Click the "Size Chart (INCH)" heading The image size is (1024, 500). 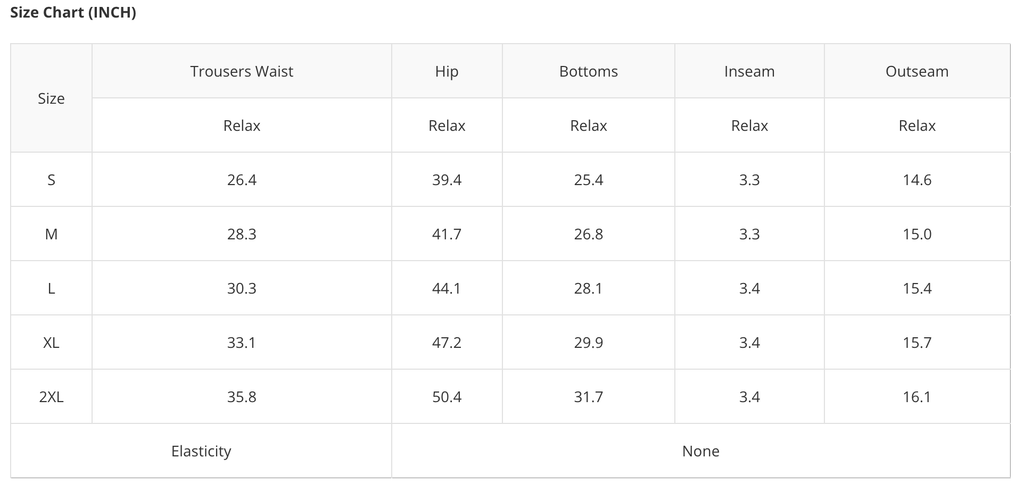(72, 13)
